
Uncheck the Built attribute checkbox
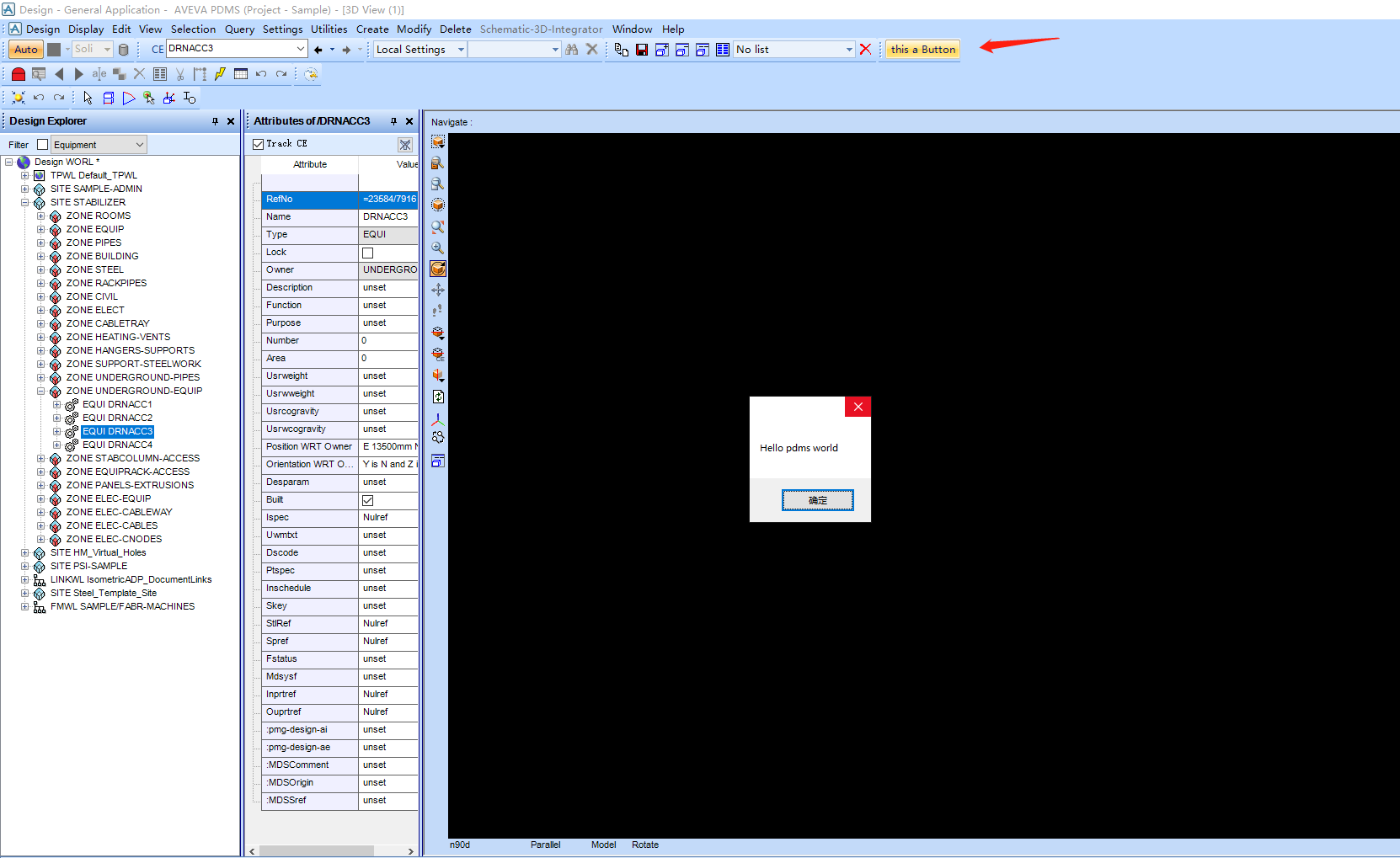368,499
